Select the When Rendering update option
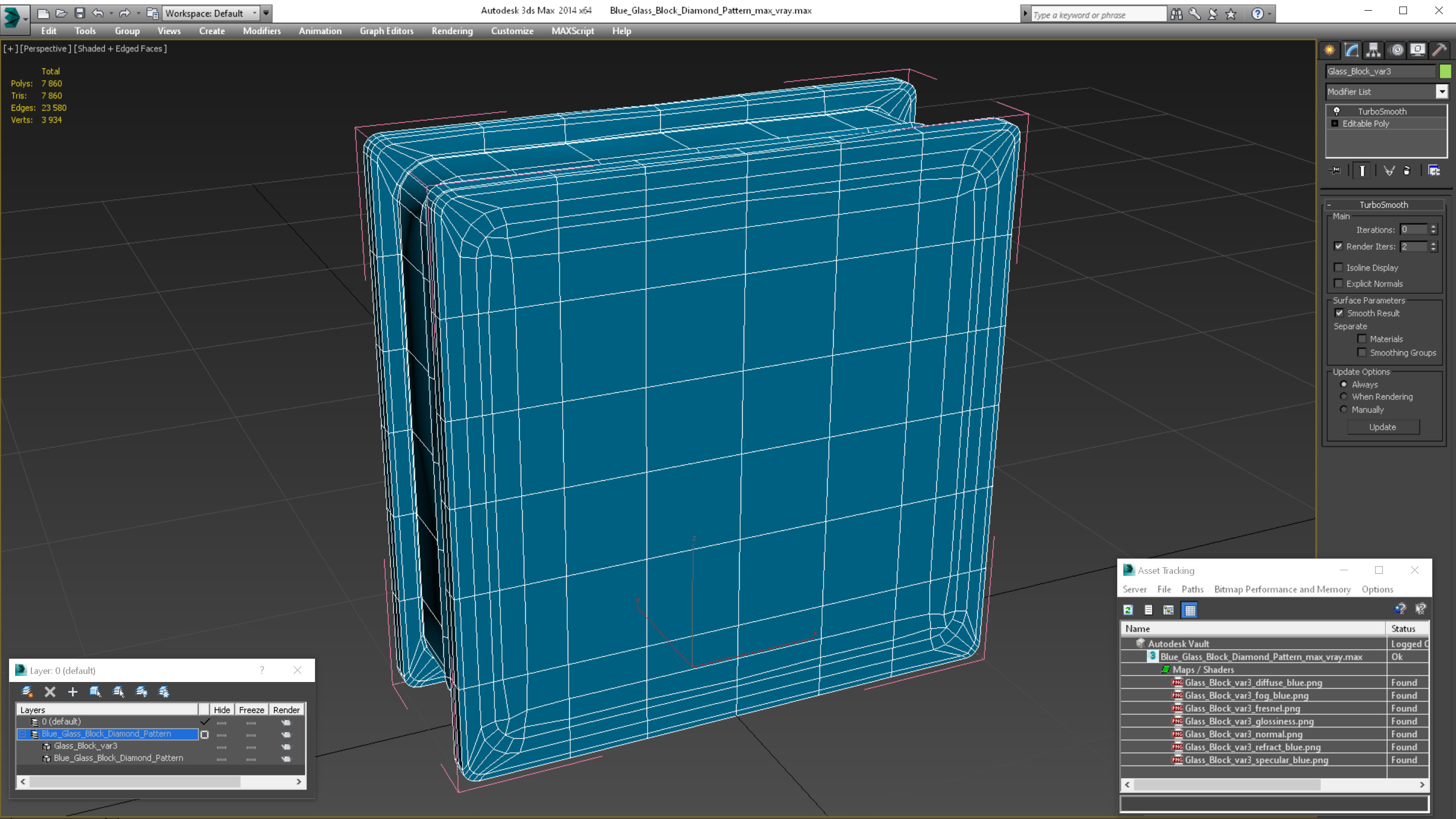This screenshot has width=1456, height=819. [1344, 397]
